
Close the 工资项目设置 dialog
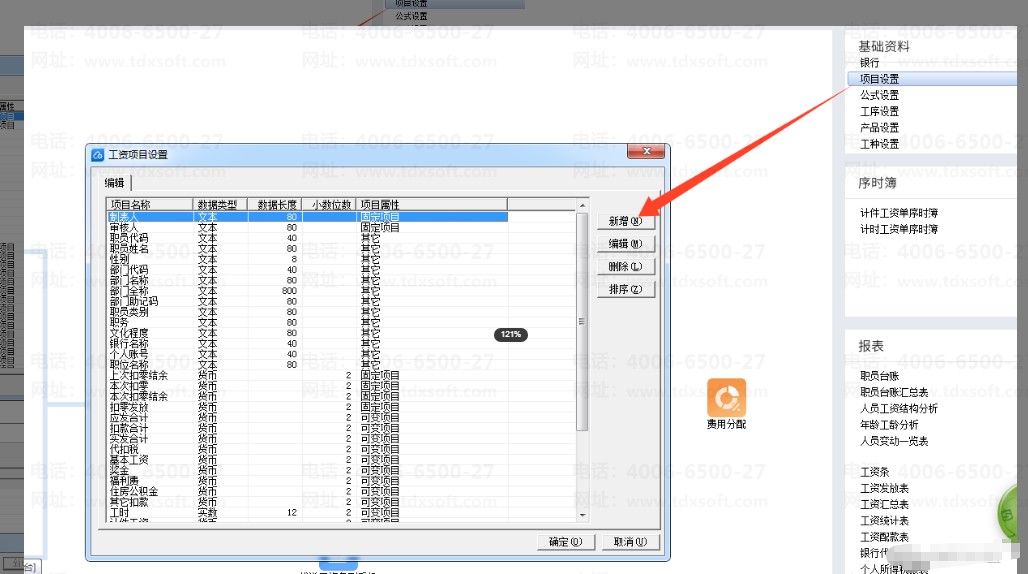coord(646,151)
